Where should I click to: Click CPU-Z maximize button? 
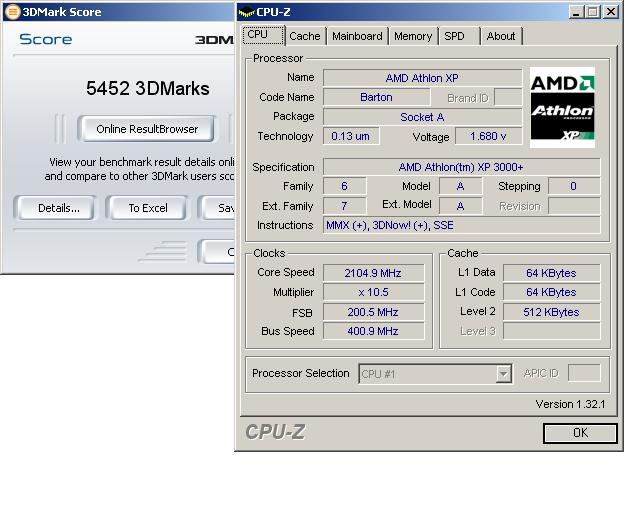point(593,12)
